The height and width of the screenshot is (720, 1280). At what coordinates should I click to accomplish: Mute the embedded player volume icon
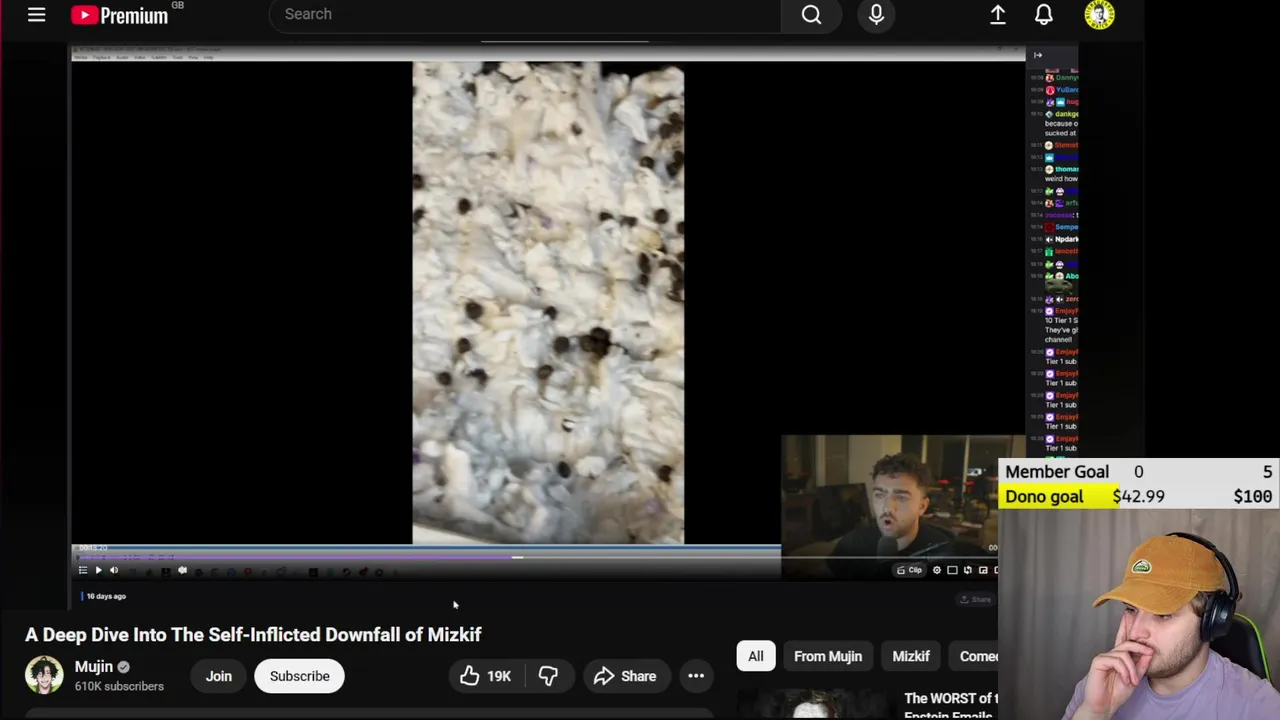(x=114, y=570)
